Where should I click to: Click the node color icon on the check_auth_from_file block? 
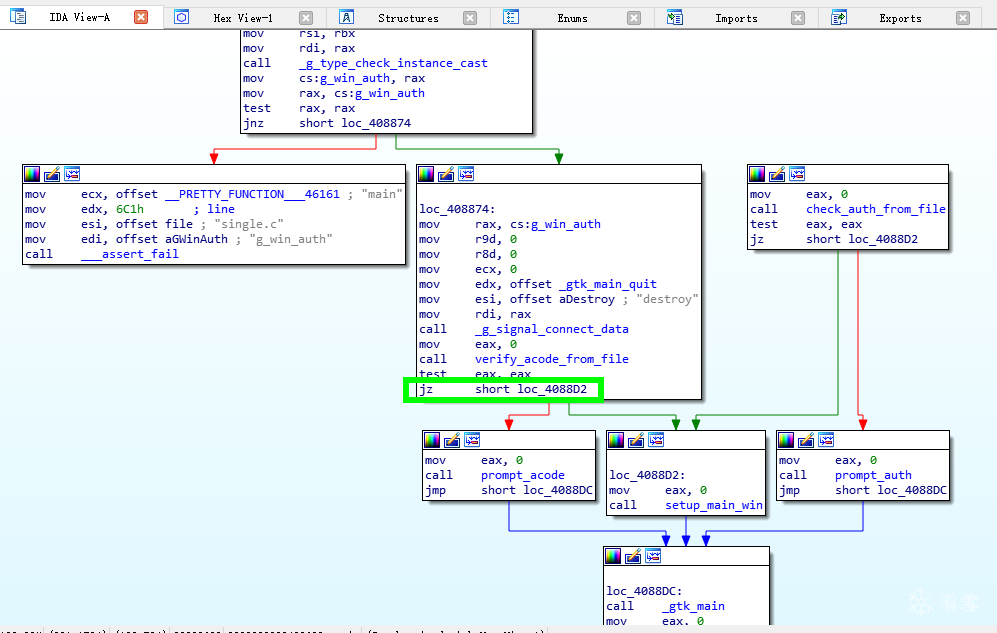(758, 174)
